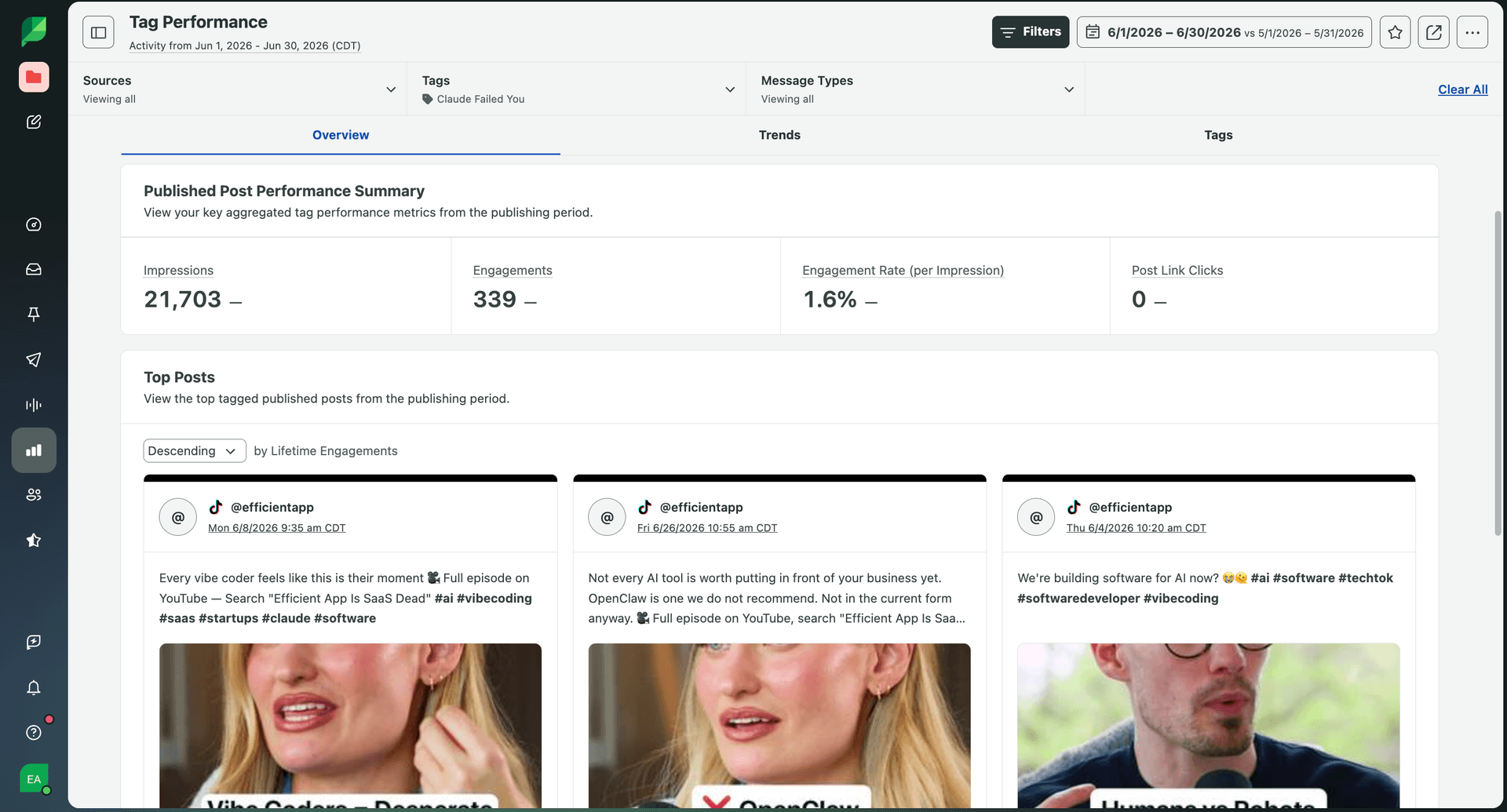Select the Reports bar chart icon
Viewport: 1507px width, 812px height.
[x=34, y=450]
